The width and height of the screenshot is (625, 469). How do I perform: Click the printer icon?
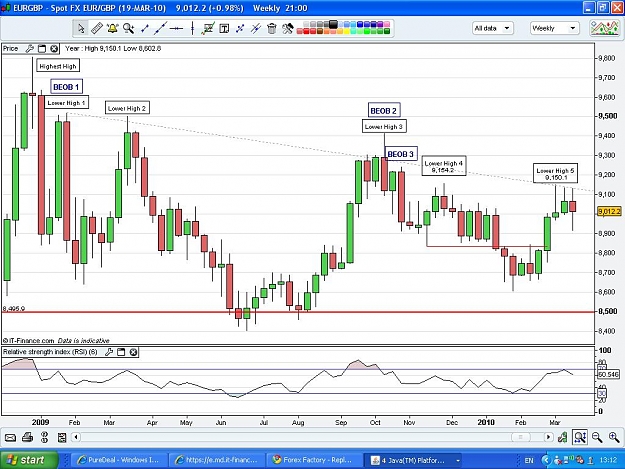(28, 438)
